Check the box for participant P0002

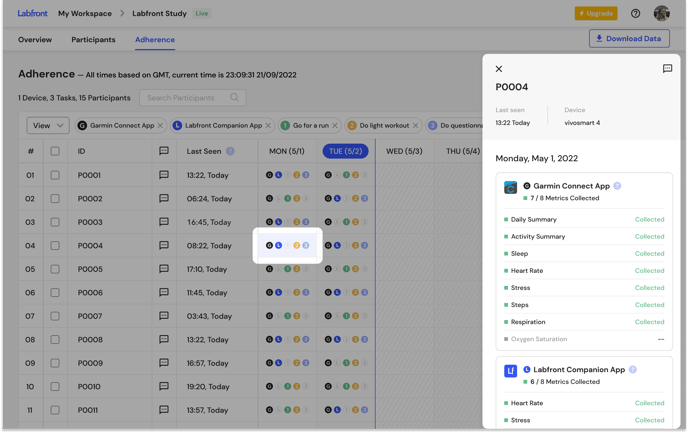click(x=55, y=198)
